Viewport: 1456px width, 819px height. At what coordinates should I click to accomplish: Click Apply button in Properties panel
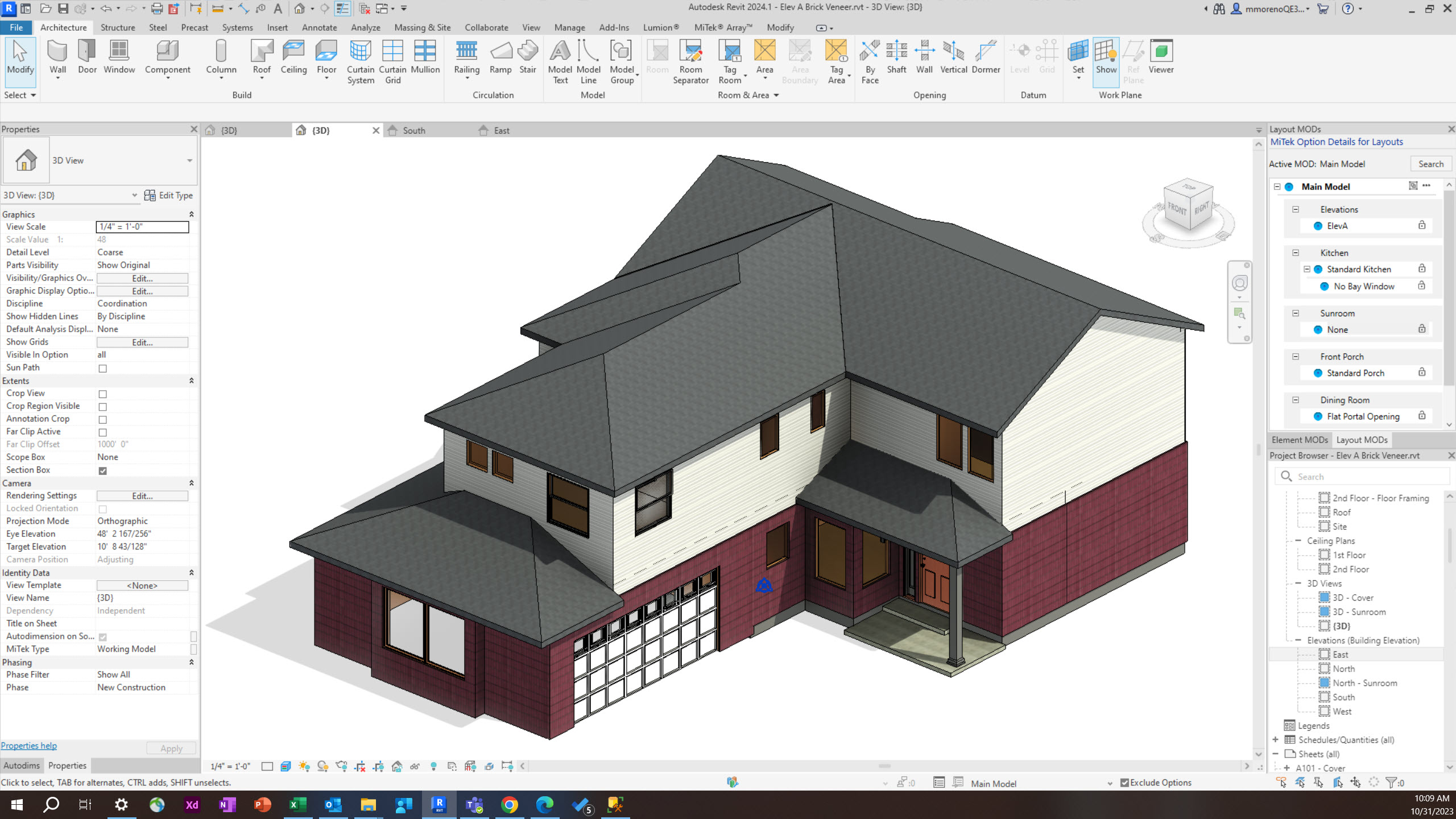pyautogui.click(x=170, y=747)
